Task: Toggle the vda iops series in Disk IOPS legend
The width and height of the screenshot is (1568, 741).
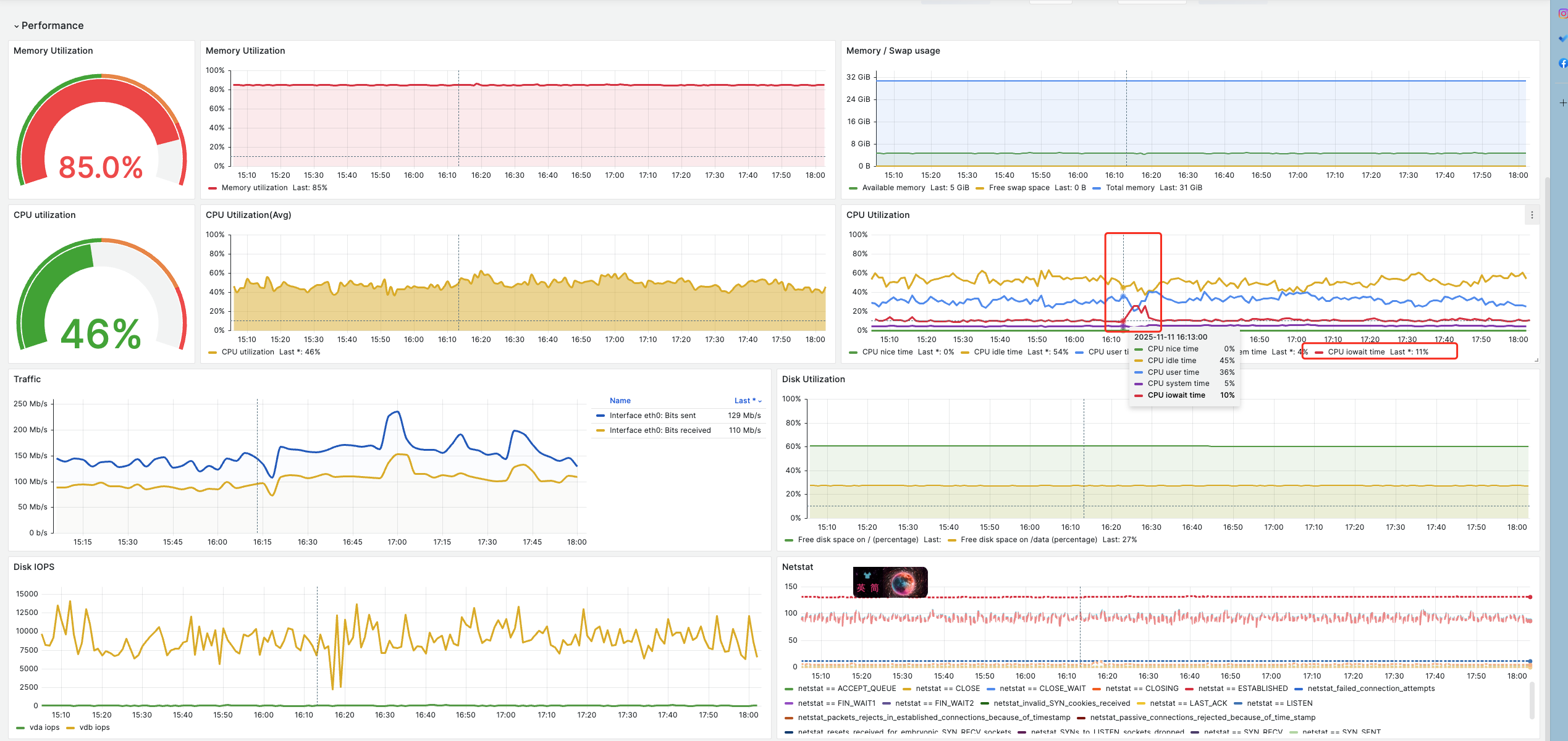Action: click(44, 727)
